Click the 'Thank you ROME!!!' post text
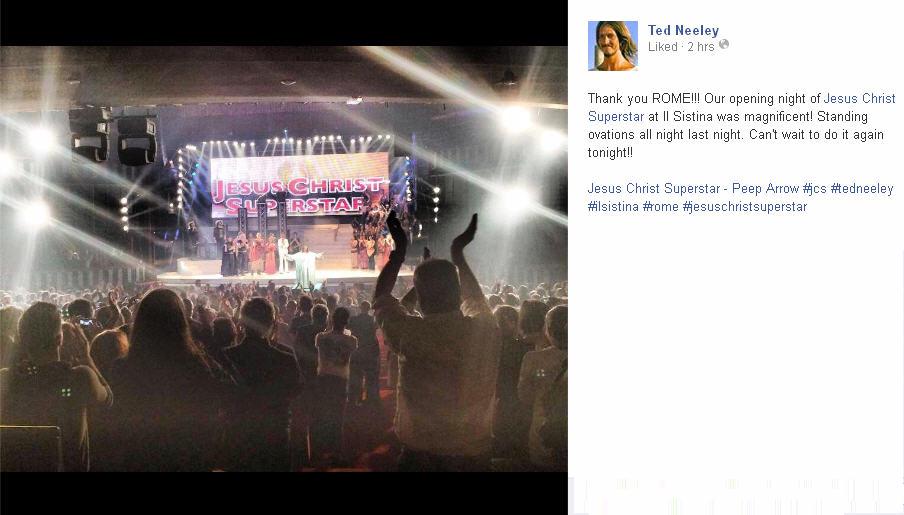The image size is (904, 515). pos(644,98)
